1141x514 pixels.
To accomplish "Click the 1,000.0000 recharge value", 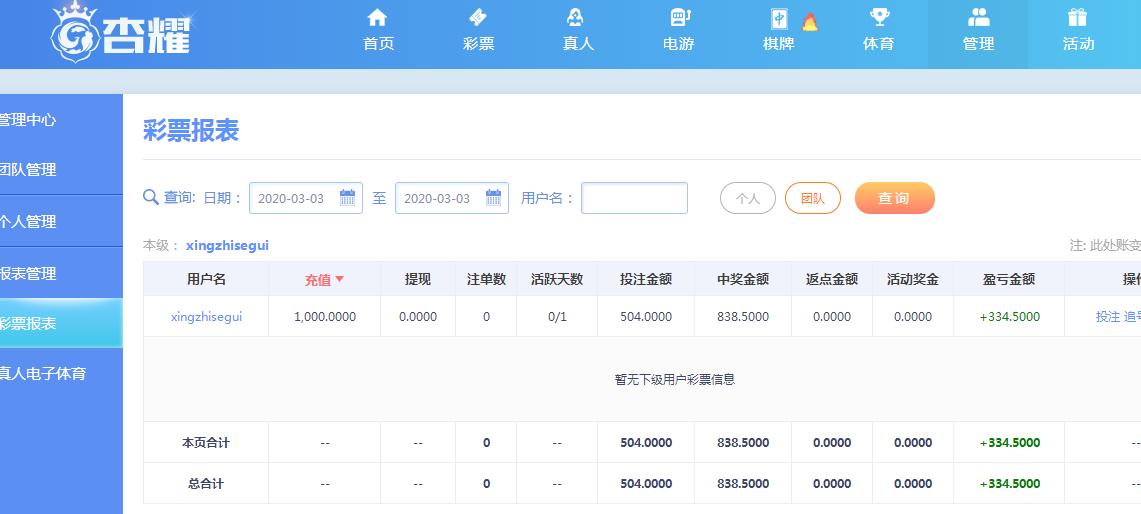I will [325, 317].
